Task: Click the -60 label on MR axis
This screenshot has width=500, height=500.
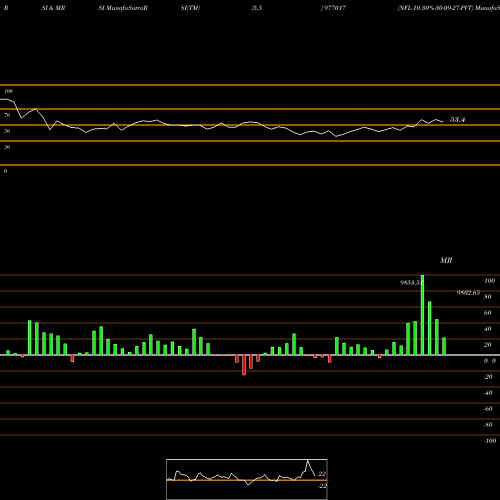Action: pyautogui.click(x=488, y=409)
